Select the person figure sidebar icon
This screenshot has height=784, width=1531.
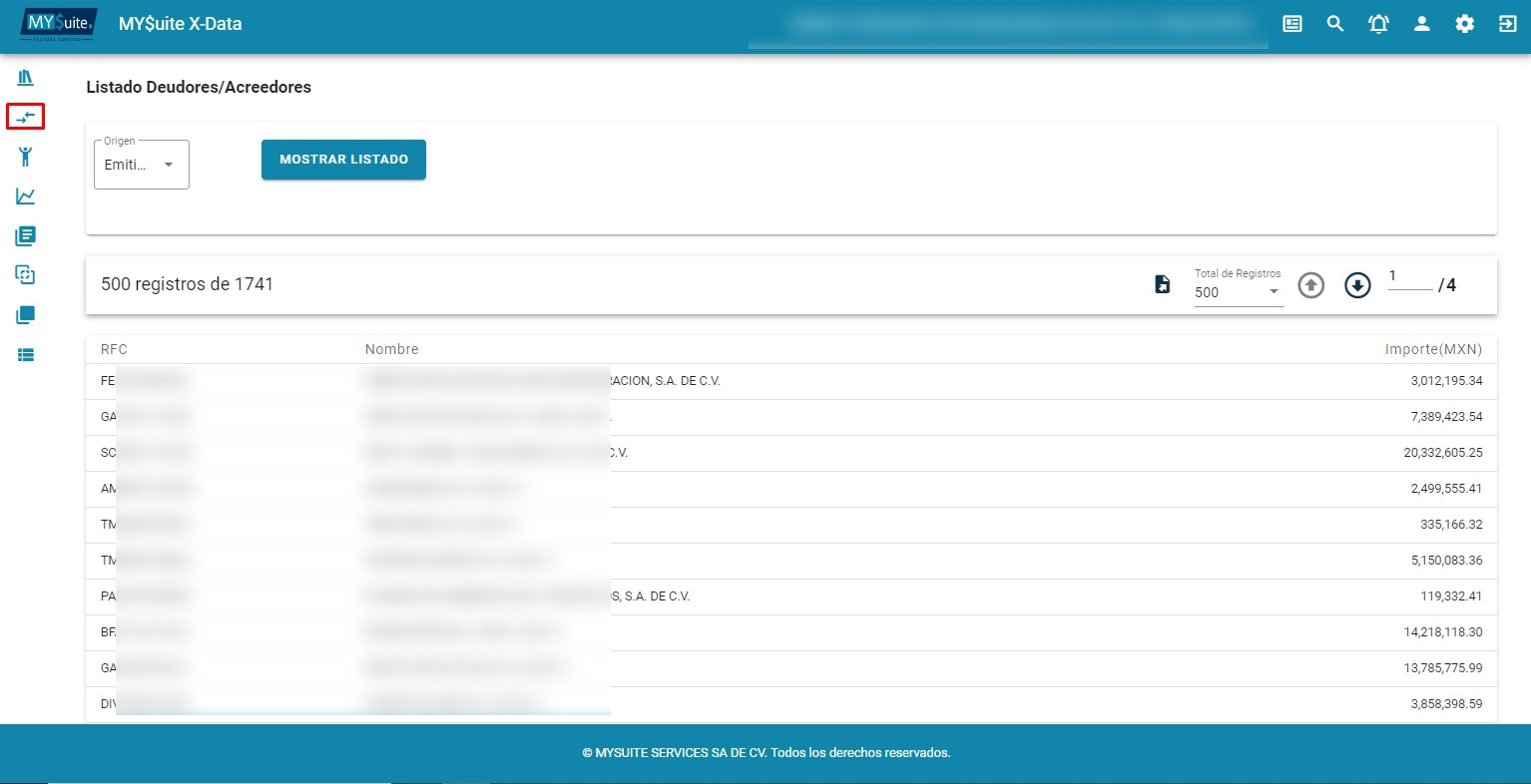[x=26, y=157]
